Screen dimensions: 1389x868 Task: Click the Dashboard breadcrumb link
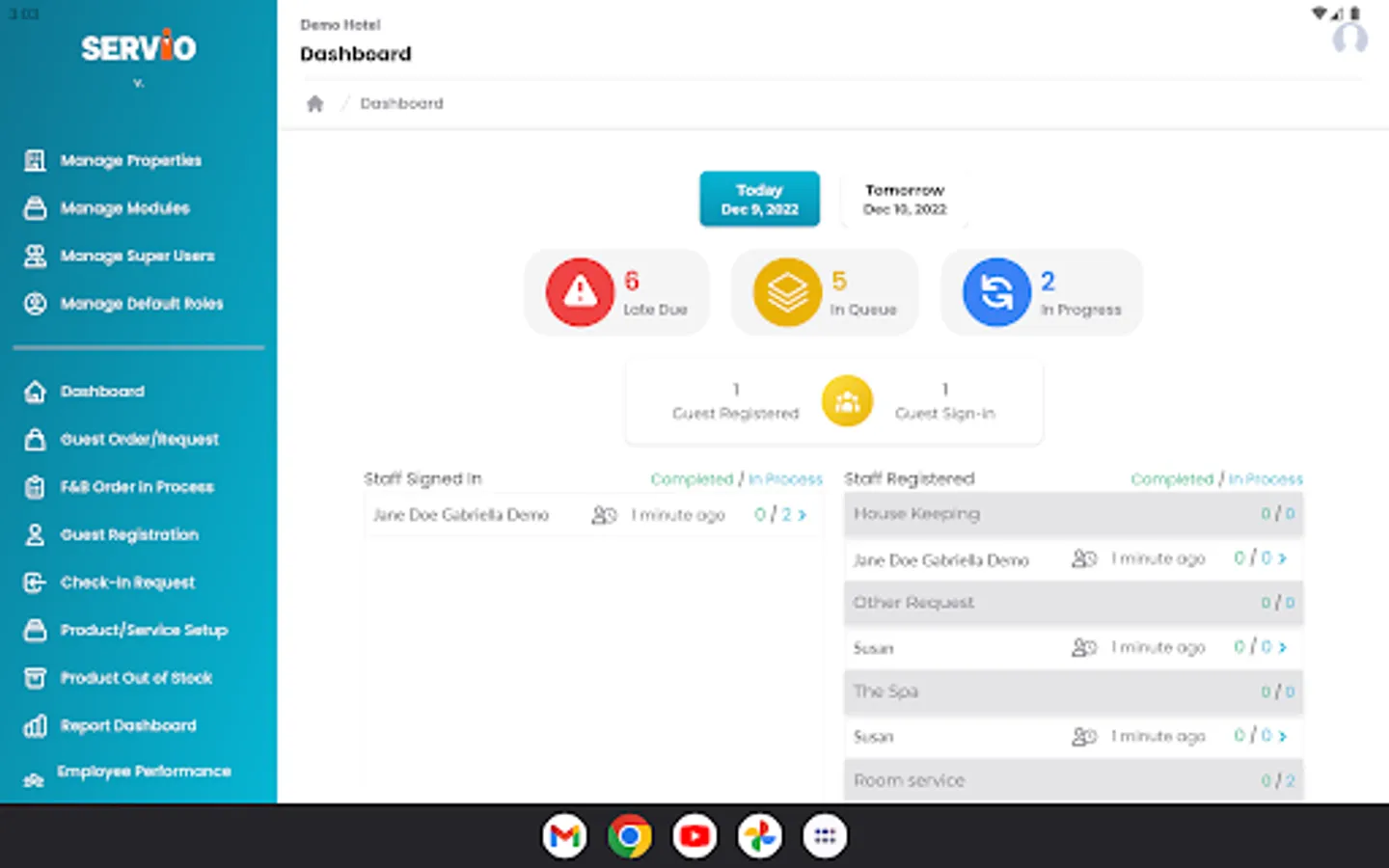point(401,103)
